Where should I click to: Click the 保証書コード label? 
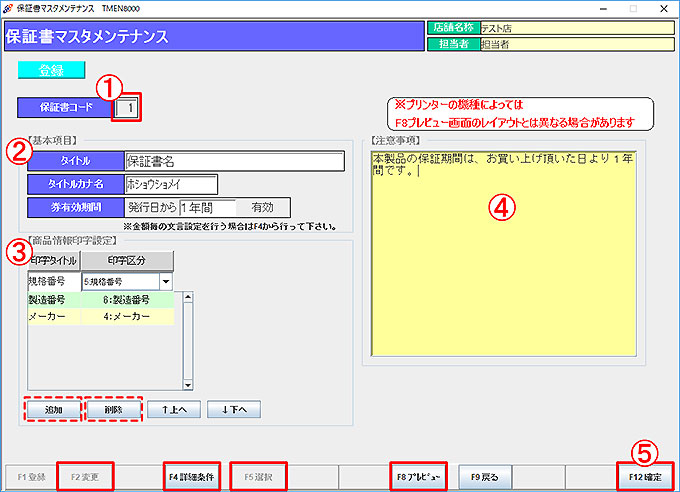click(66, 107)
